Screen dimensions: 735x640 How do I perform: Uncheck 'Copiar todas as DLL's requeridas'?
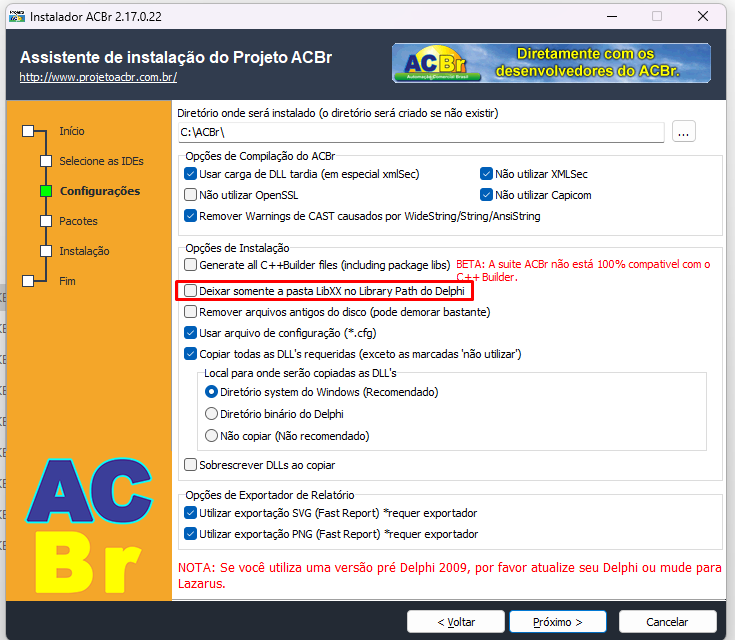[x=190, y=354]
